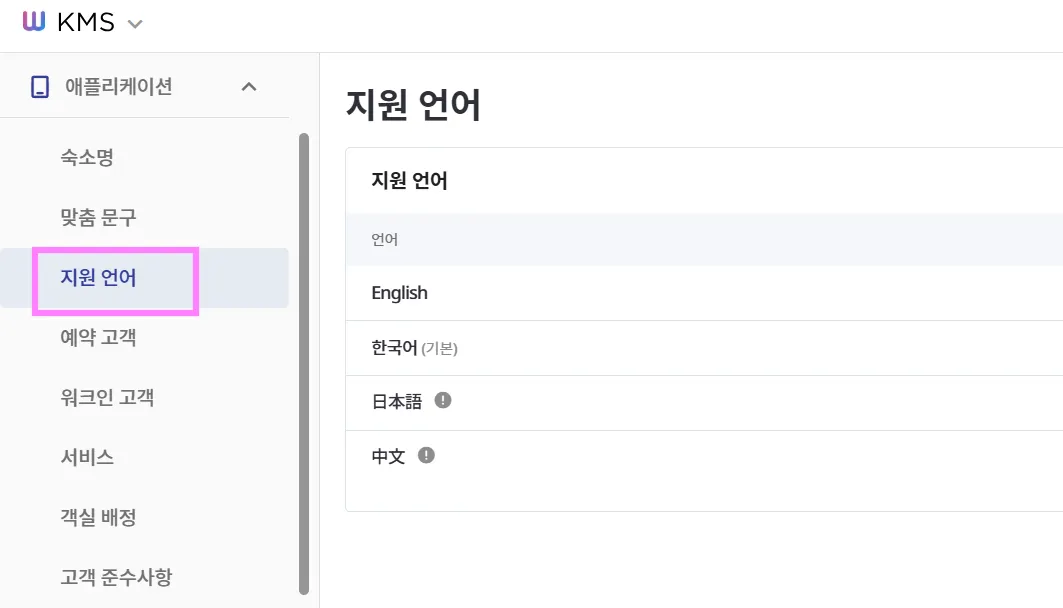Collapse the 애플리케이션 section chevron

pyautogui.click(x=249, y=87)
